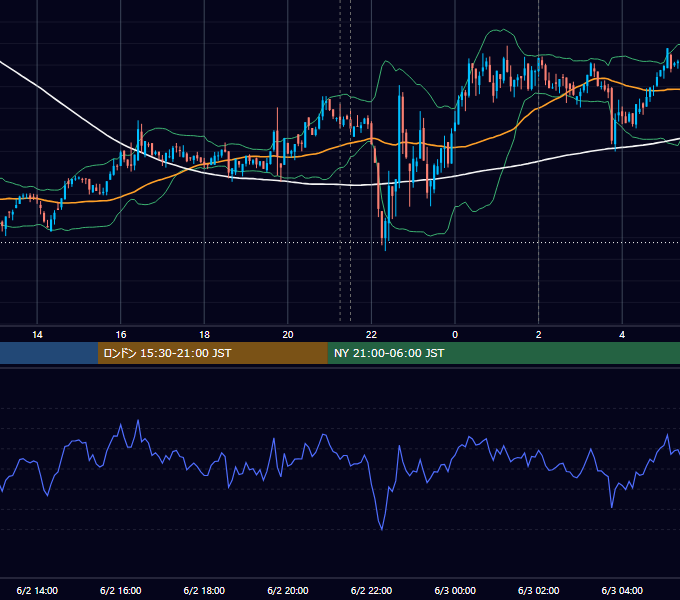
Task: Click the 0 hour label on the price chart axis
Action: click(455, 335)
